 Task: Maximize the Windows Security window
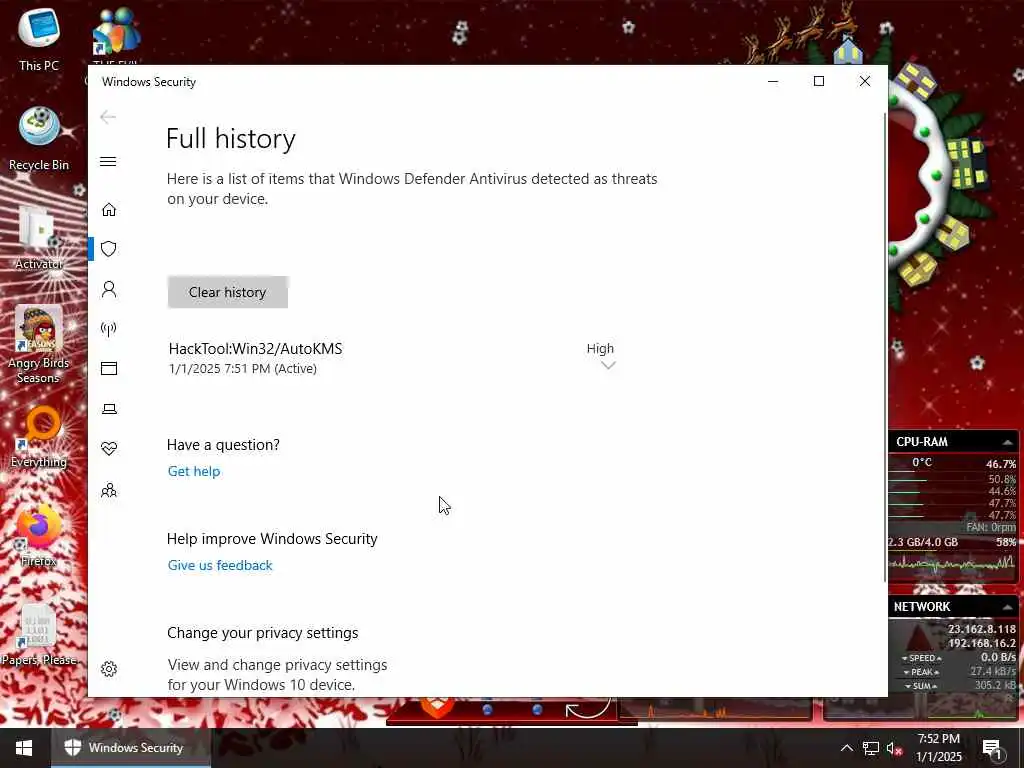click(819, 81)
